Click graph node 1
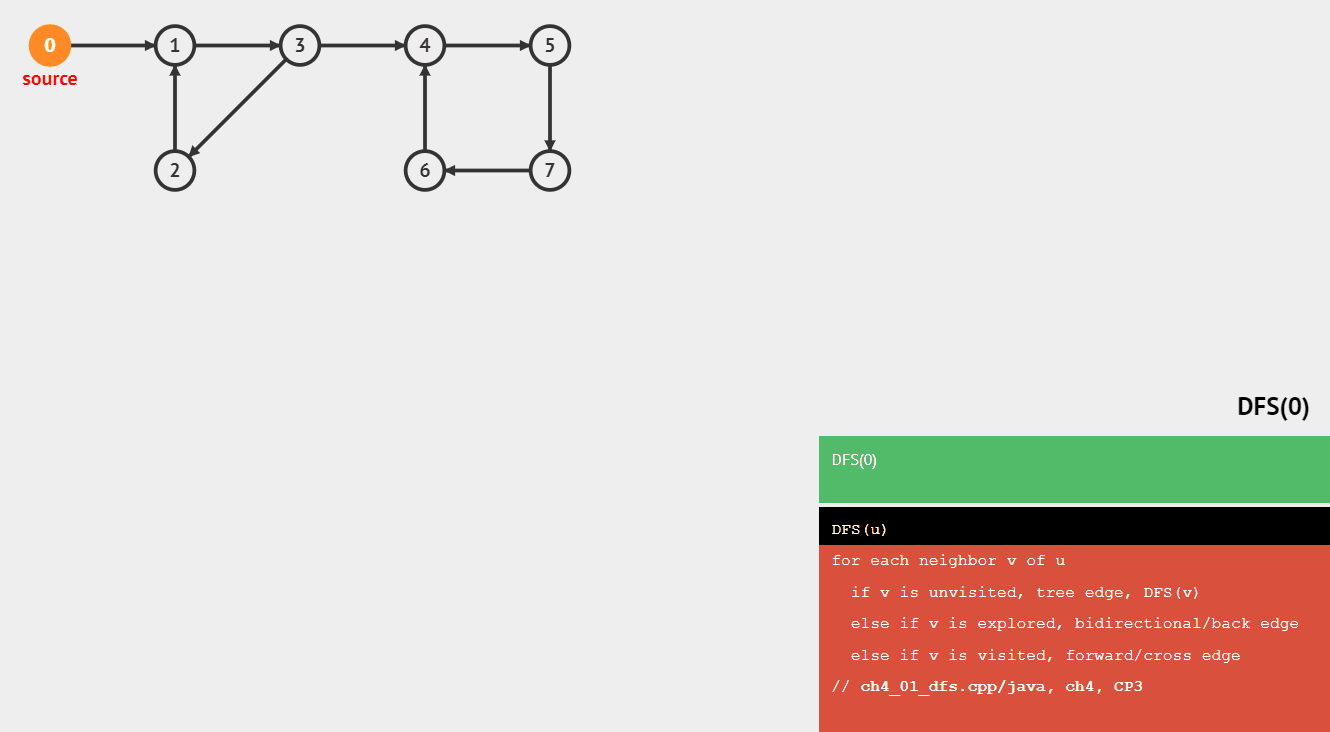This screenshot has height=732, width=1330. [174, 44]
